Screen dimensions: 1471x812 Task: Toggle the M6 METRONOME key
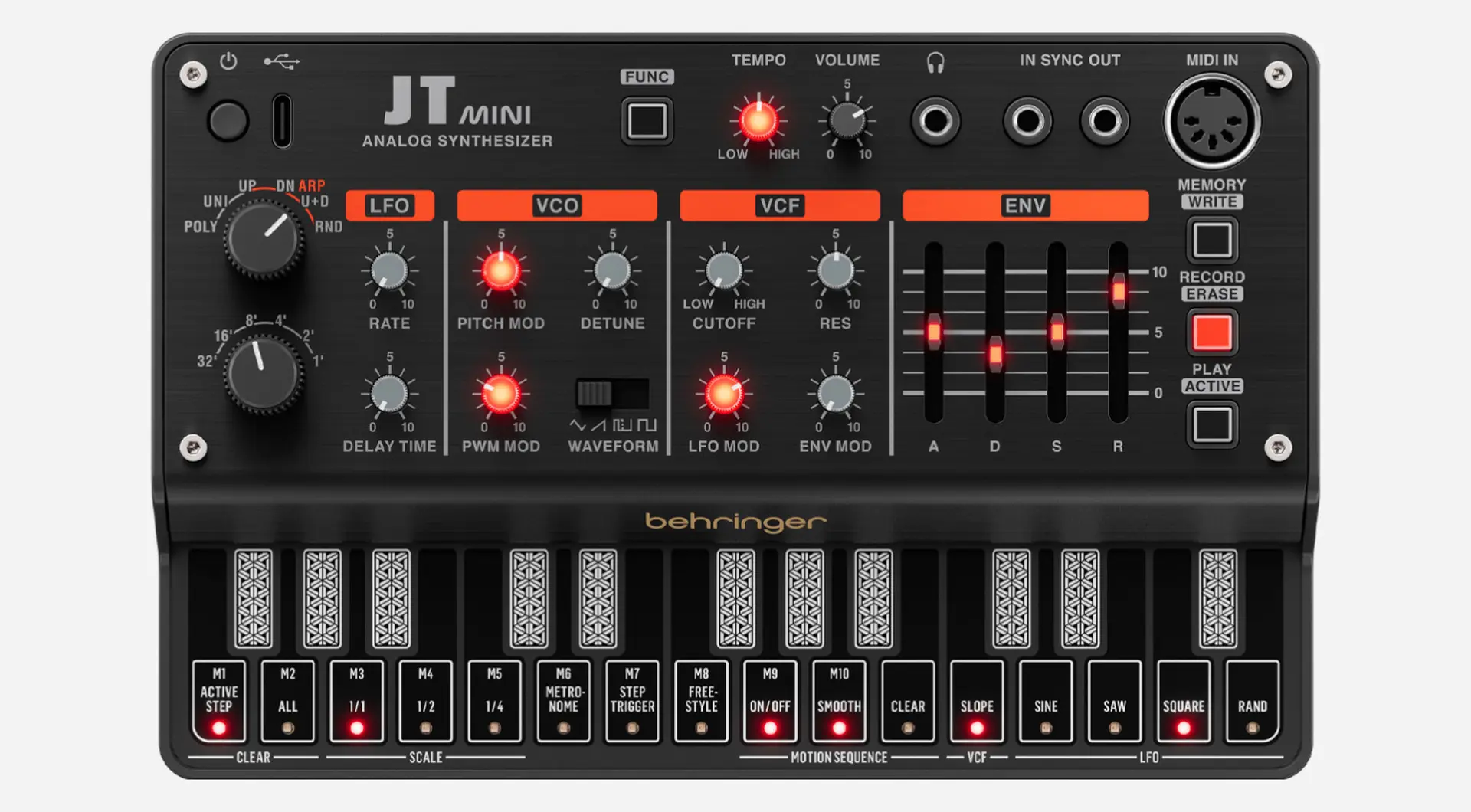[563, 701]
